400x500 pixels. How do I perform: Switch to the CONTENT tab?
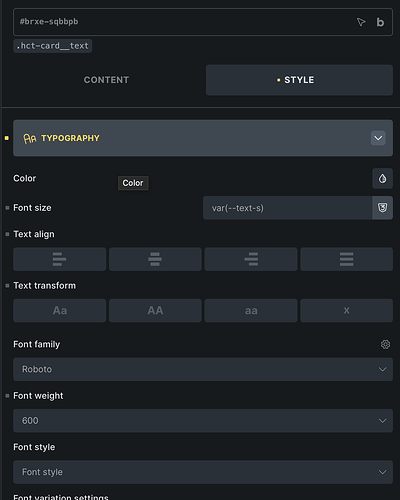(106, 80)
